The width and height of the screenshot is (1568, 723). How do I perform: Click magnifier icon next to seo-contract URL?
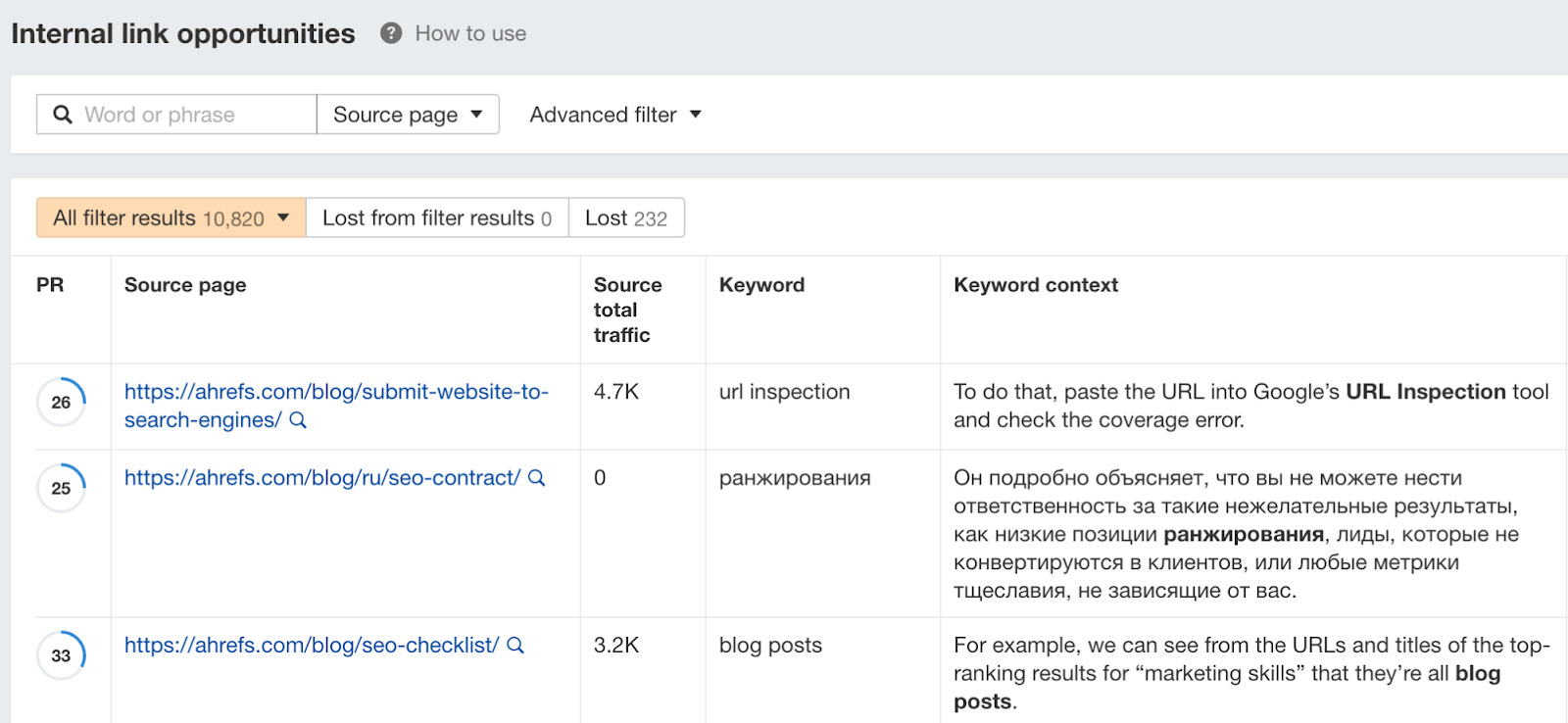[x=537, y=478]
